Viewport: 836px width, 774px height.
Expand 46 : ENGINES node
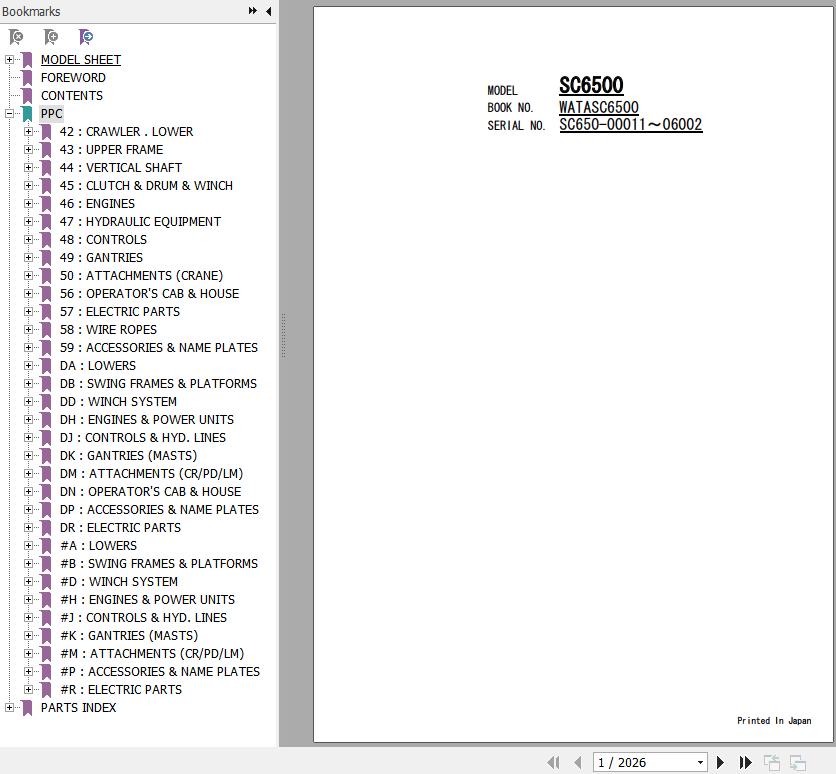[28, 204]
